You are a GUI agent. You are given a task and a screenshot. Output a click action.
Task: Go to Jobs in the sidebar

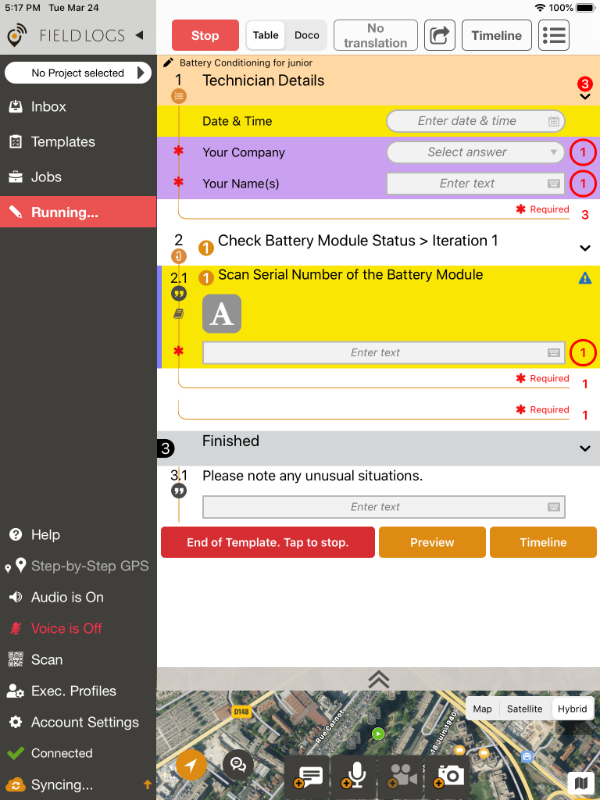click(46, 177)
